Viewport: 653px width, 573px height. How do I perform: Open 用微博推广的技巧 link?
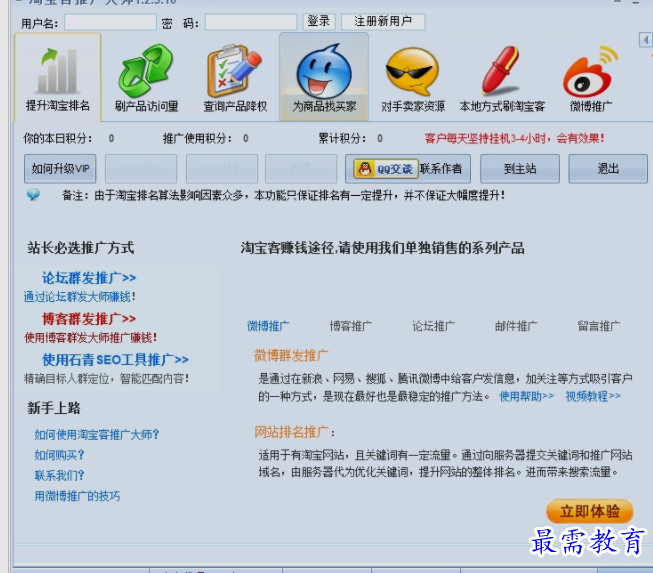77,496
